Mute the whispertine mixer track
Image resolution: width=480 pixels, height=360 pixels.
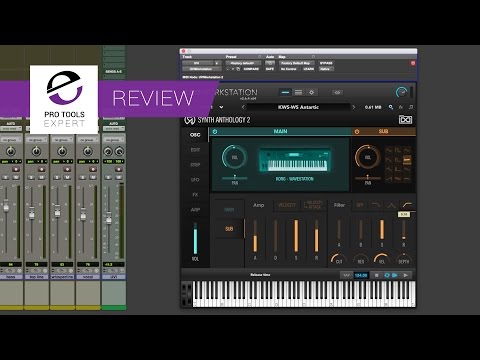[67, 177]
